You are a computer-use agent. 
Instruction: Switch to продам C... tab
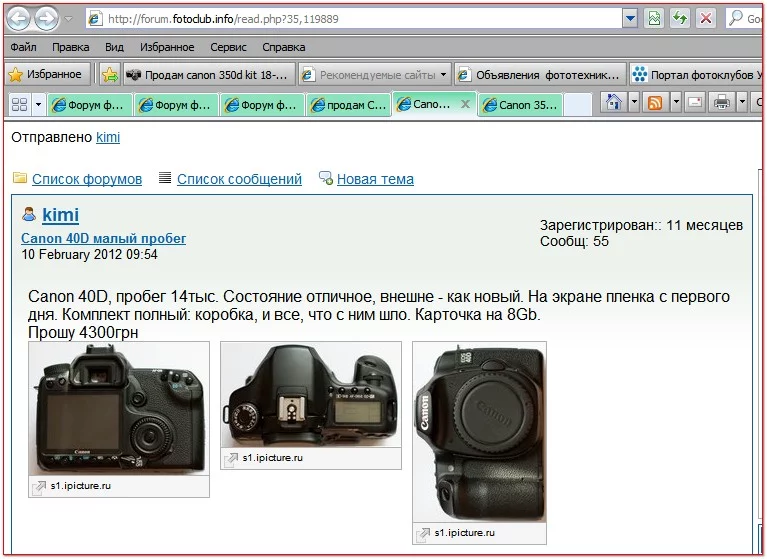coord(349,105)
